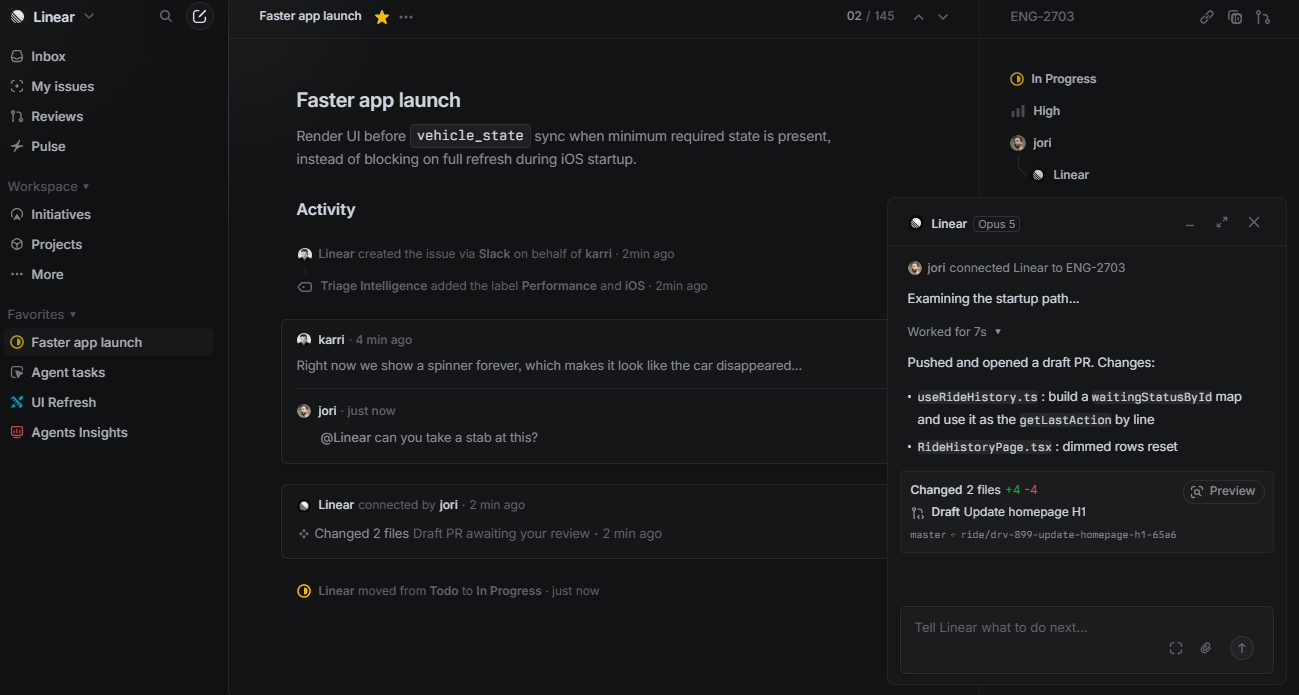1299x695 pixels.
Task: Go to next issue with down chevron
Action: [x=943, y=17]
